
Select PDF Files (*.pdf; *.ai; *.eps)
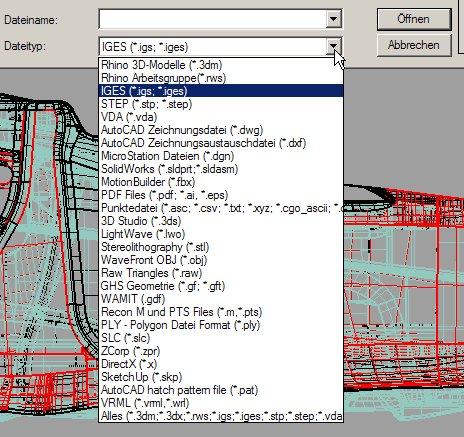pos(221,195)
